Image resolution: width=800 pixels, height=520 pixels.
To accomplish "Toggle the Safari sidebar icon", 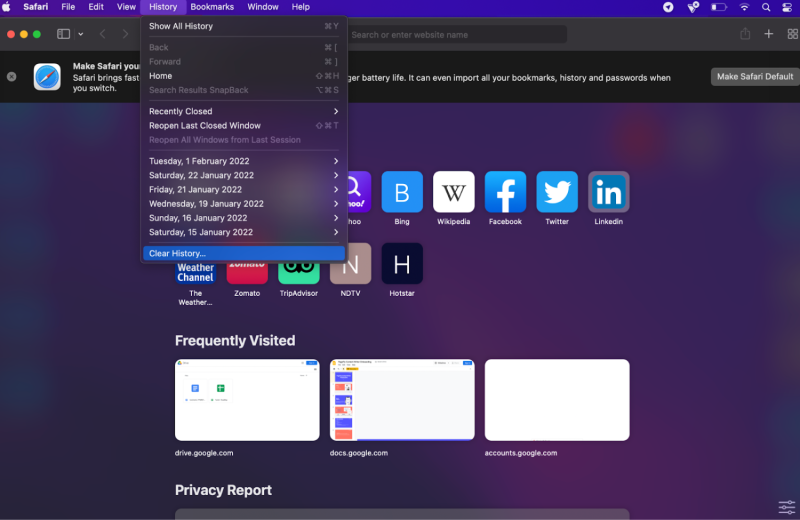I will click(x=63, y=34).
